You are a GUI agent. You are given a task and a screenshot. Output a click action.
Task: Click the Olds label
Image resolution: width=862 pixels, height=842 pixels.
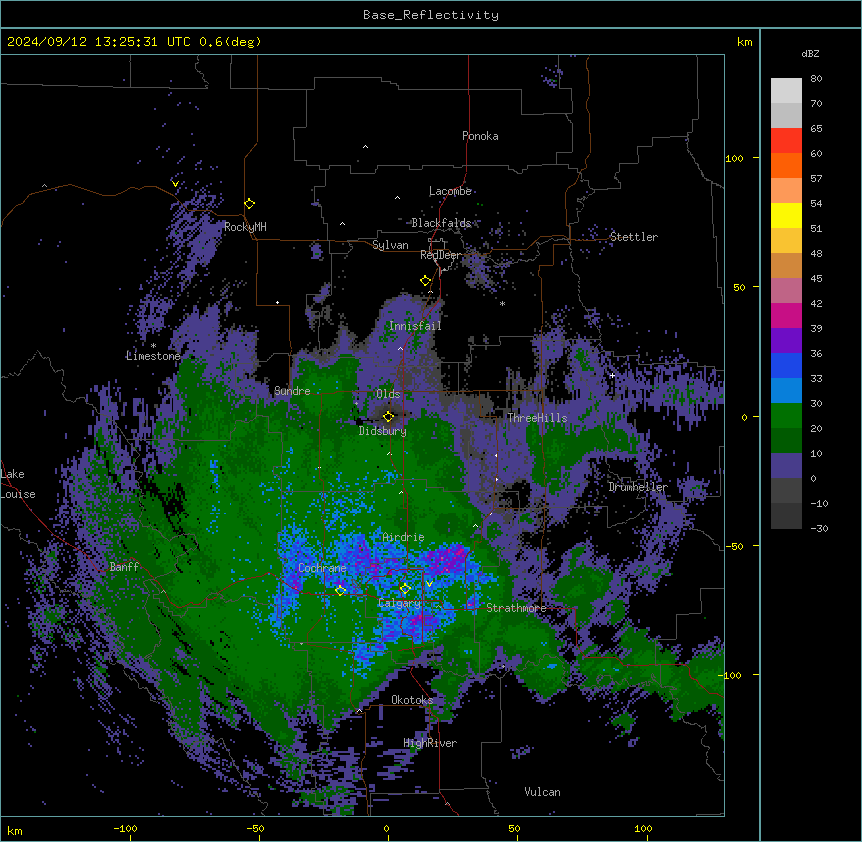pyautogui.click(x=388, y=394)
